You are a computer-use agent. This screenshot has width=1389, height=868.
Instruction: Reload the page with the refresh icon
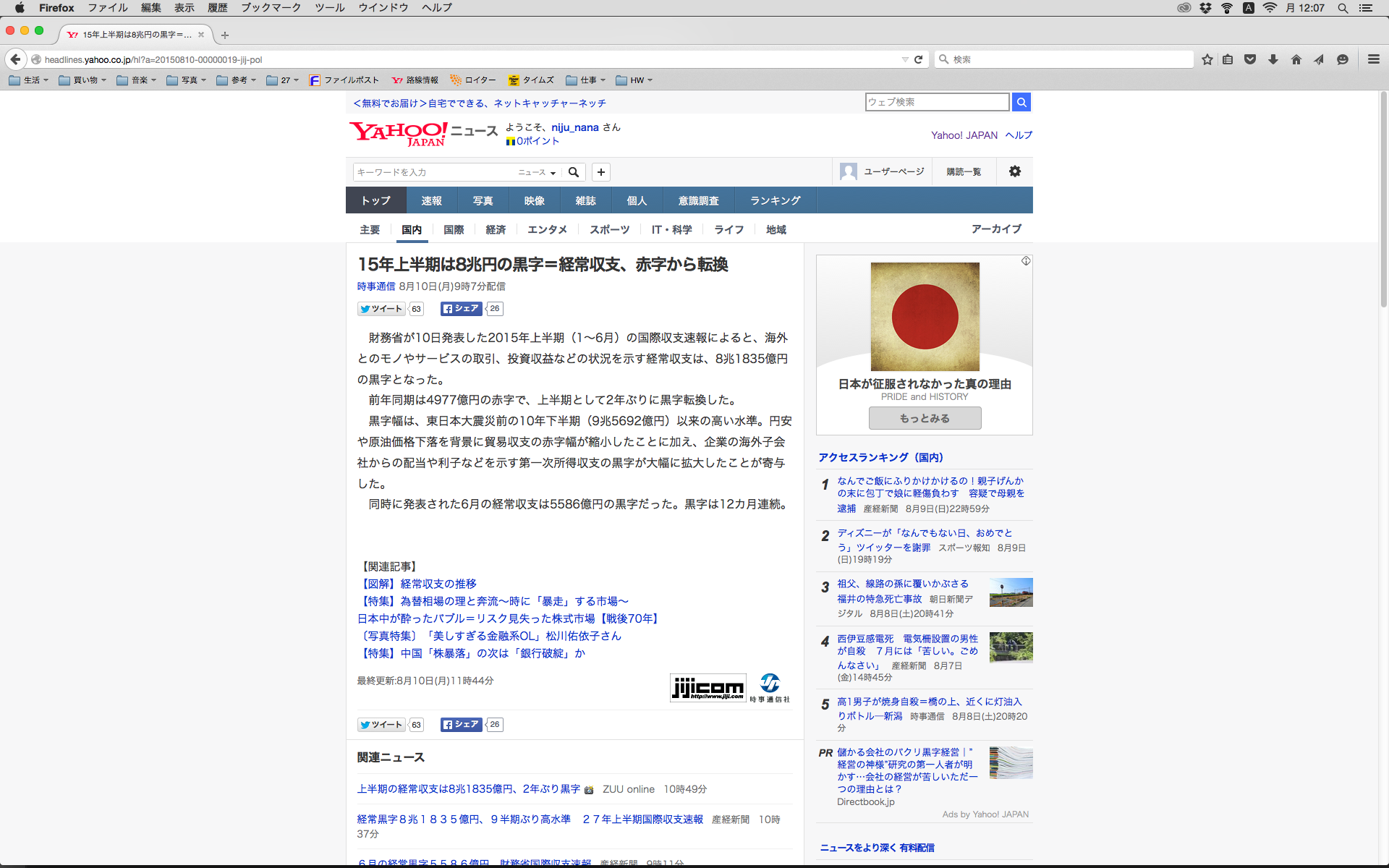coord(919,59)
